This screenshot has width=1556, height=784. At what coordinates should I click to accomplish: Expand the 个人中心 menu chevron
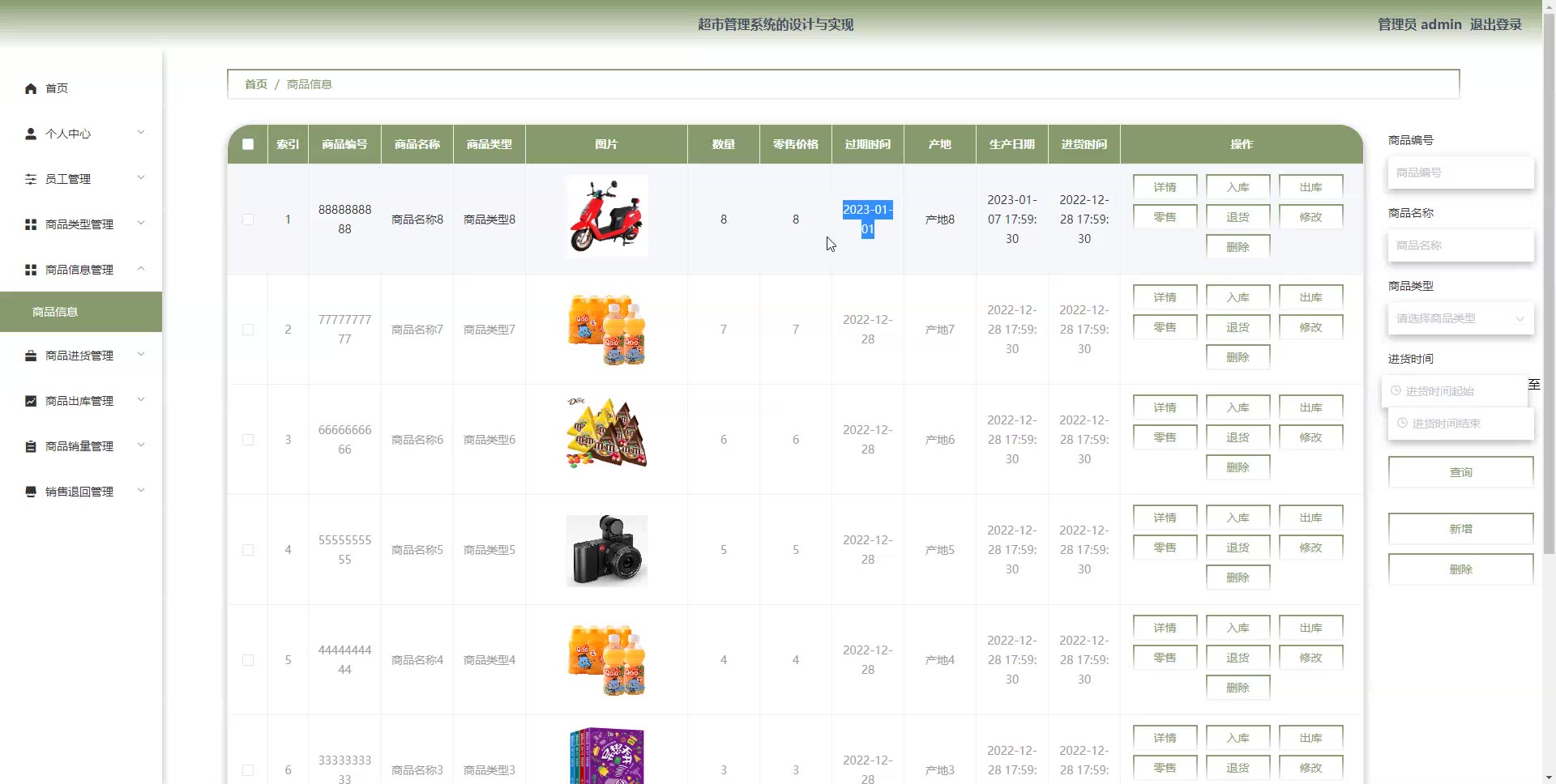coord(141,133)
